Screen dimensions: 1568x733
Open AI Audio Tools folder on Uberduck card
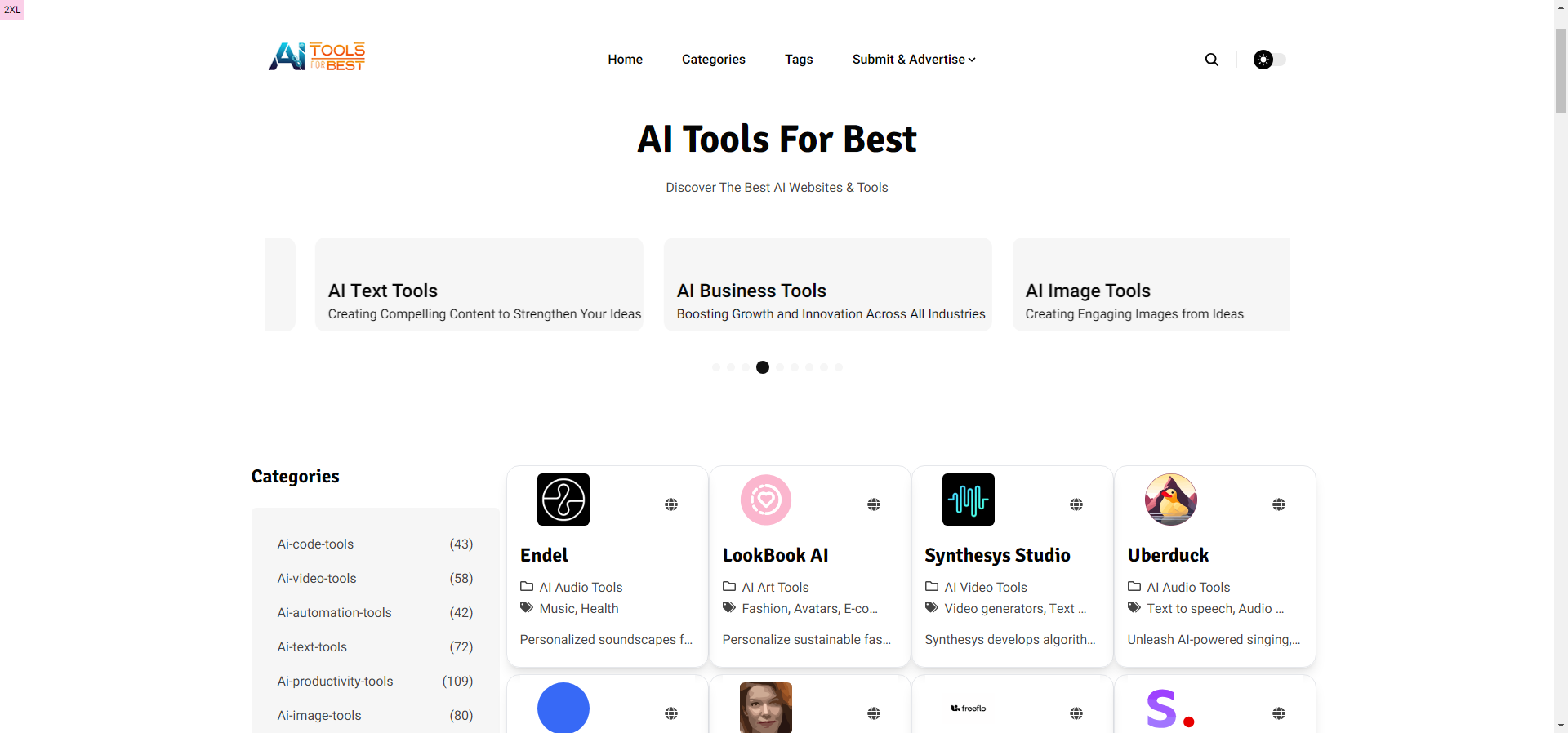pyautogui.click(x=1188, y=588)
